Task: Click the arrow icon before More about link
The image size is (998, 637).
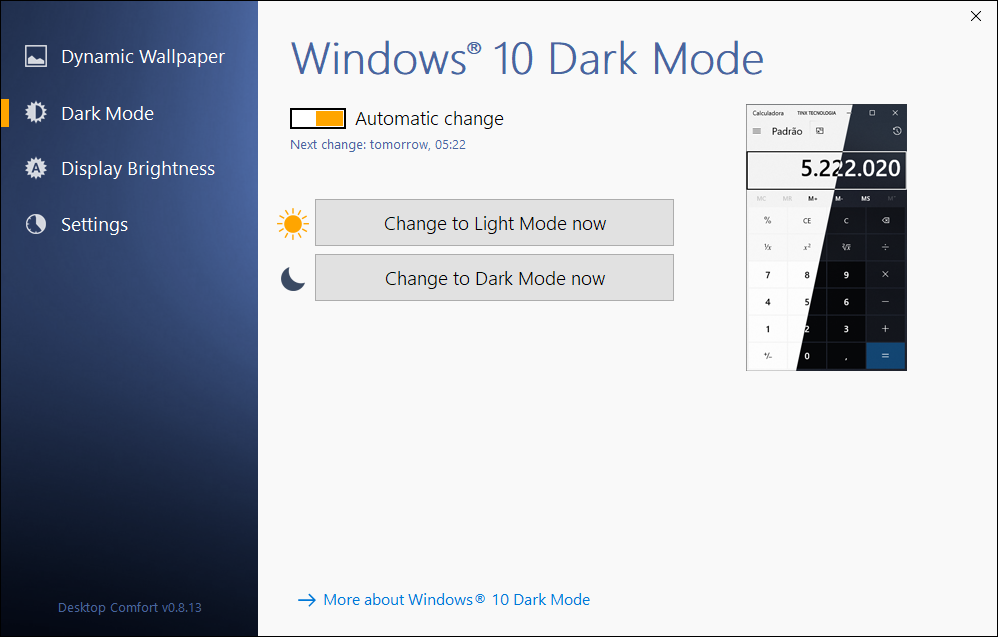Action: click(x=307, y=600)
